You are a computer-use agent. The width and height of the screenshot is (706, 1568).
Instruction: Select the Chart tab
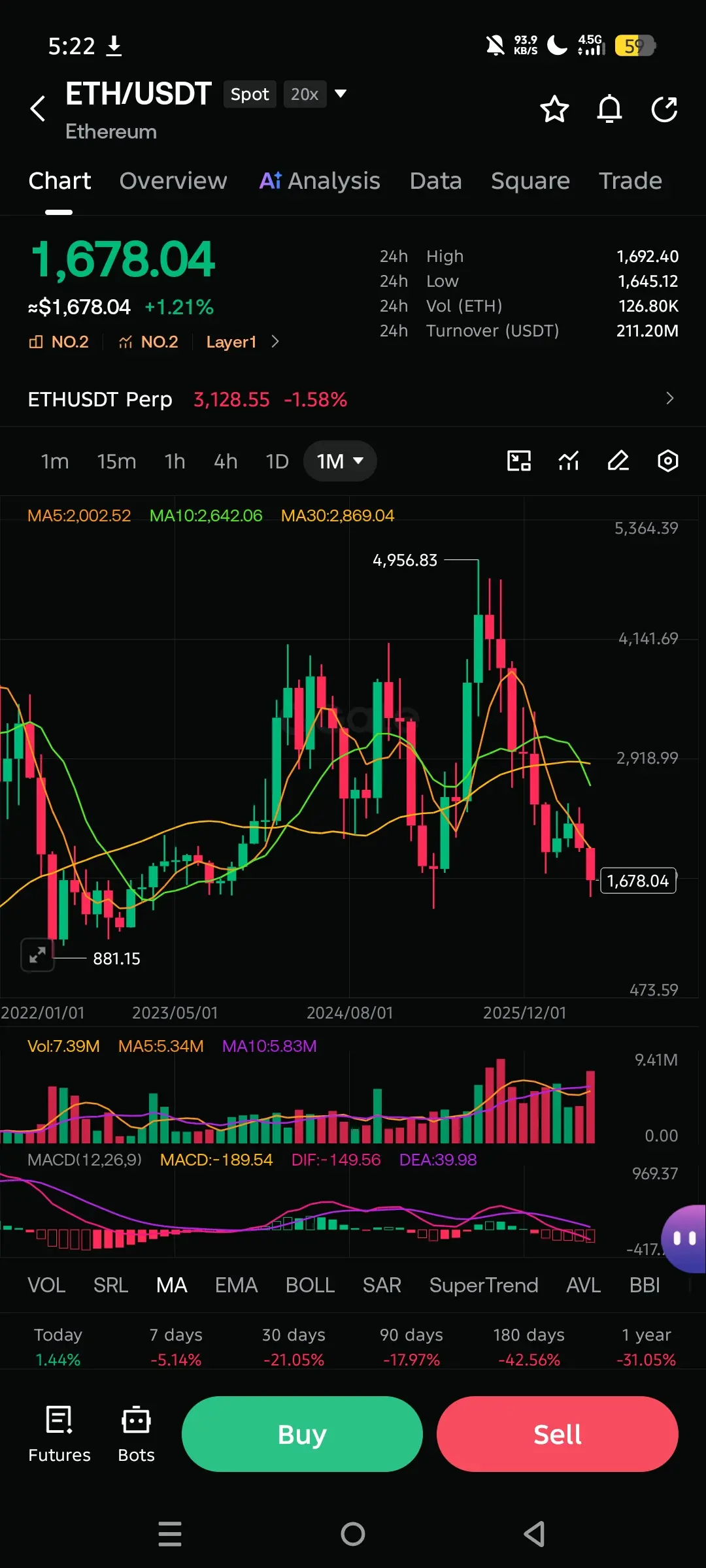click(59, 181)
